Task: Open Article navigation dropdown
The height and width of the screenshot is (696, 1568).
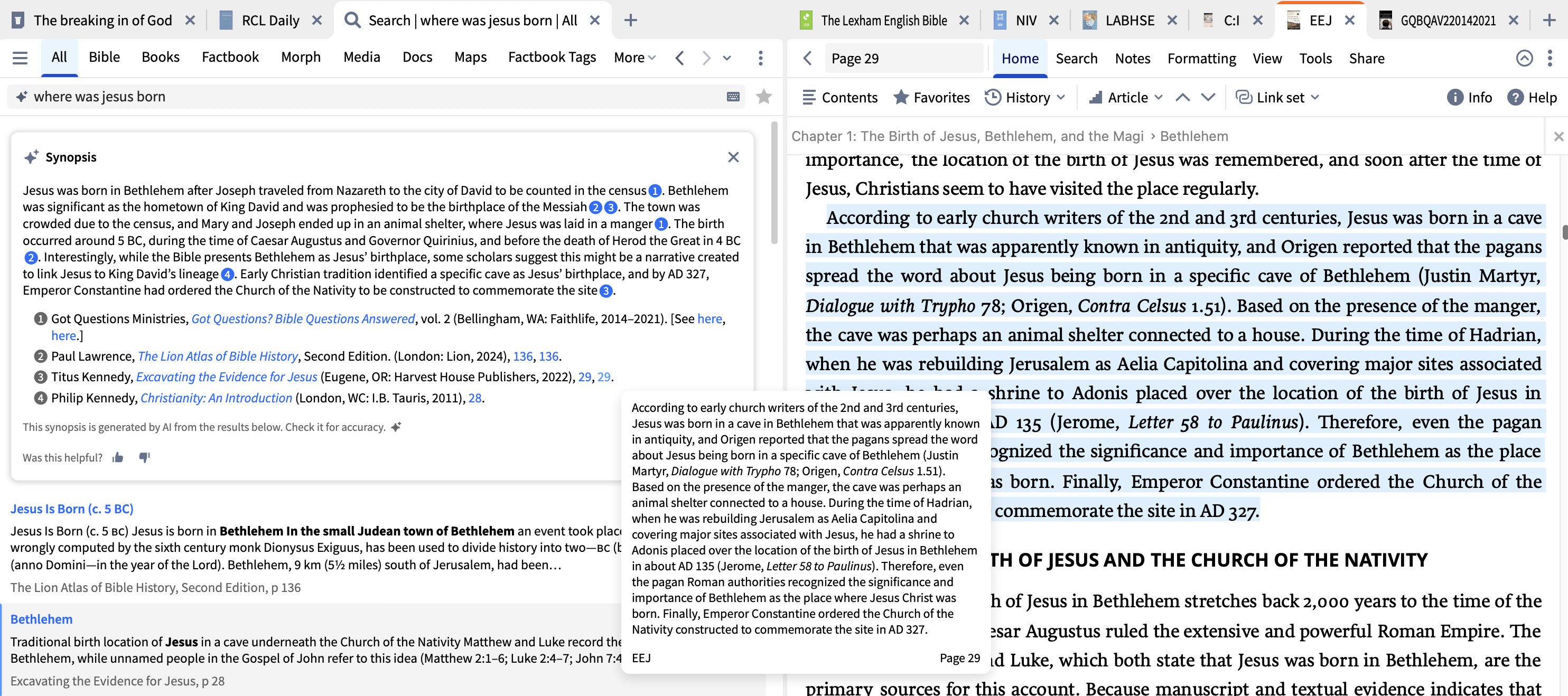Action: (1125, 97)
